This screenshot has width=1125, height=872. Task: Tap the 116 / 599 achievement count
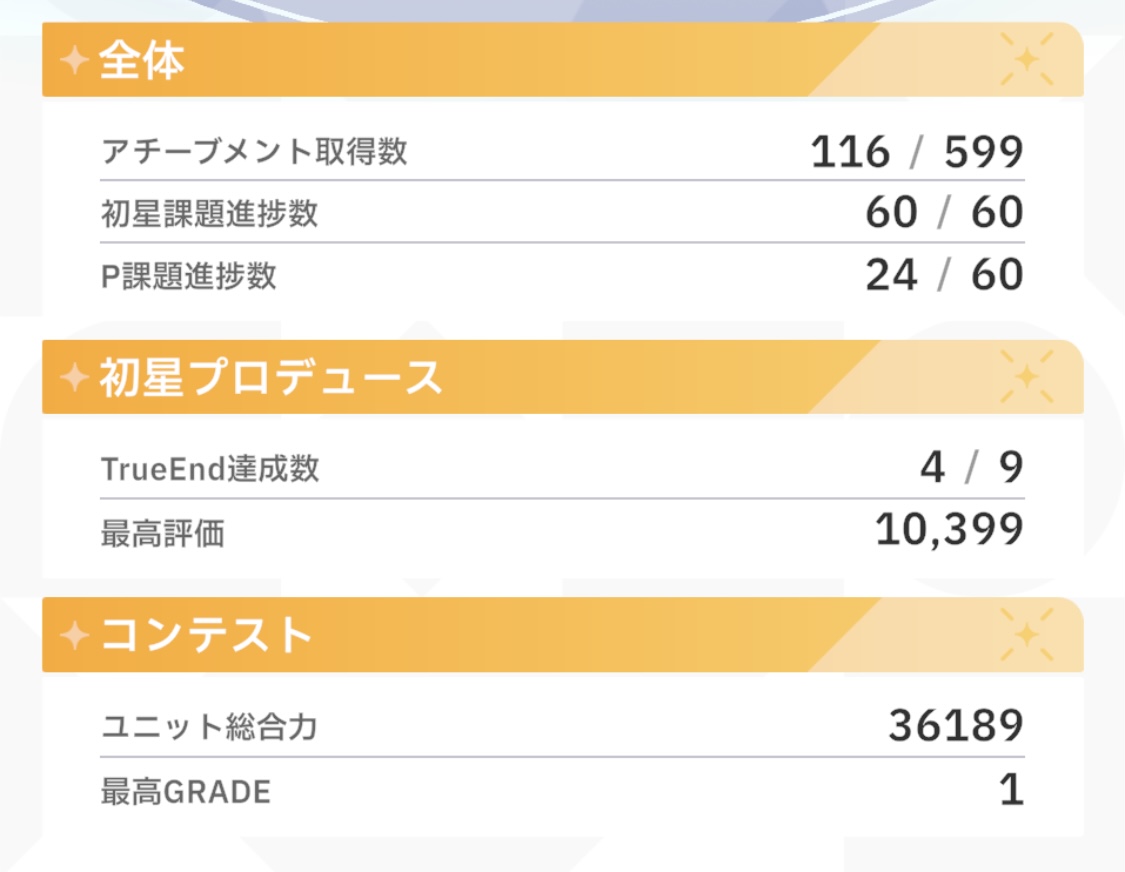coord(916,152)
